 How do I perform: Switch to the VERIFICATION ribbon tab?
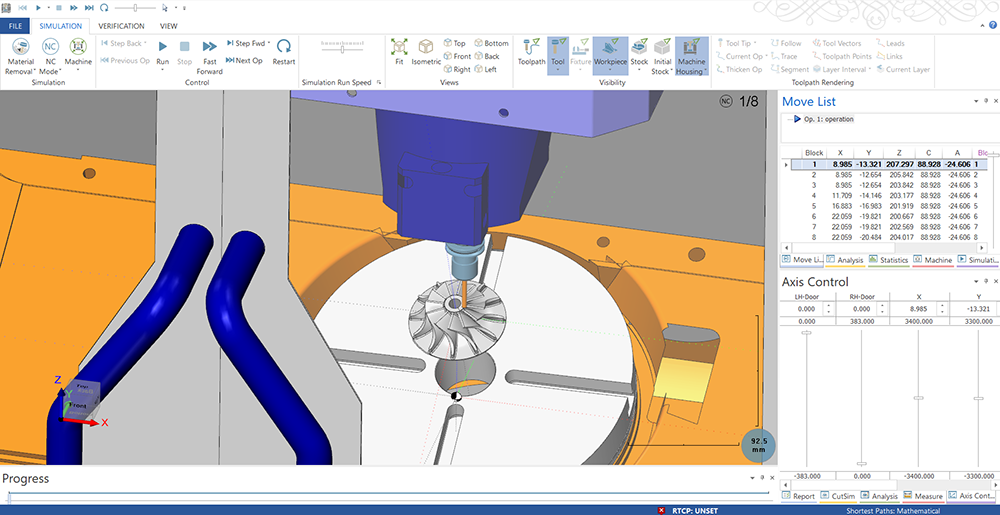pos(121,26)
